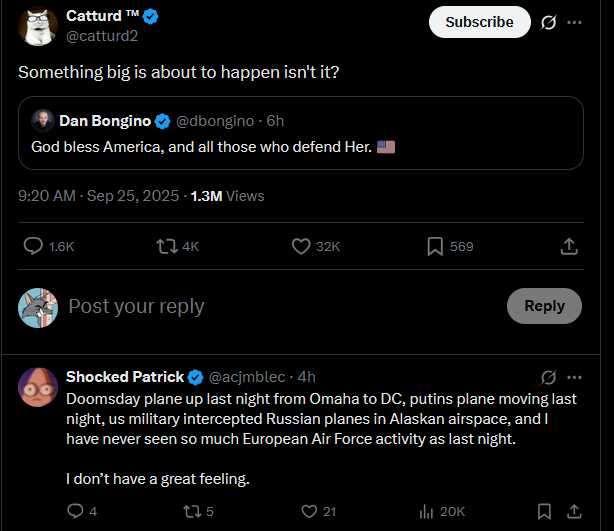This screenshot has height=531, width=614.
Task: Bookmark the post showing 569 bookmarks
Action: pyautogui.click(x=436, y=246)
